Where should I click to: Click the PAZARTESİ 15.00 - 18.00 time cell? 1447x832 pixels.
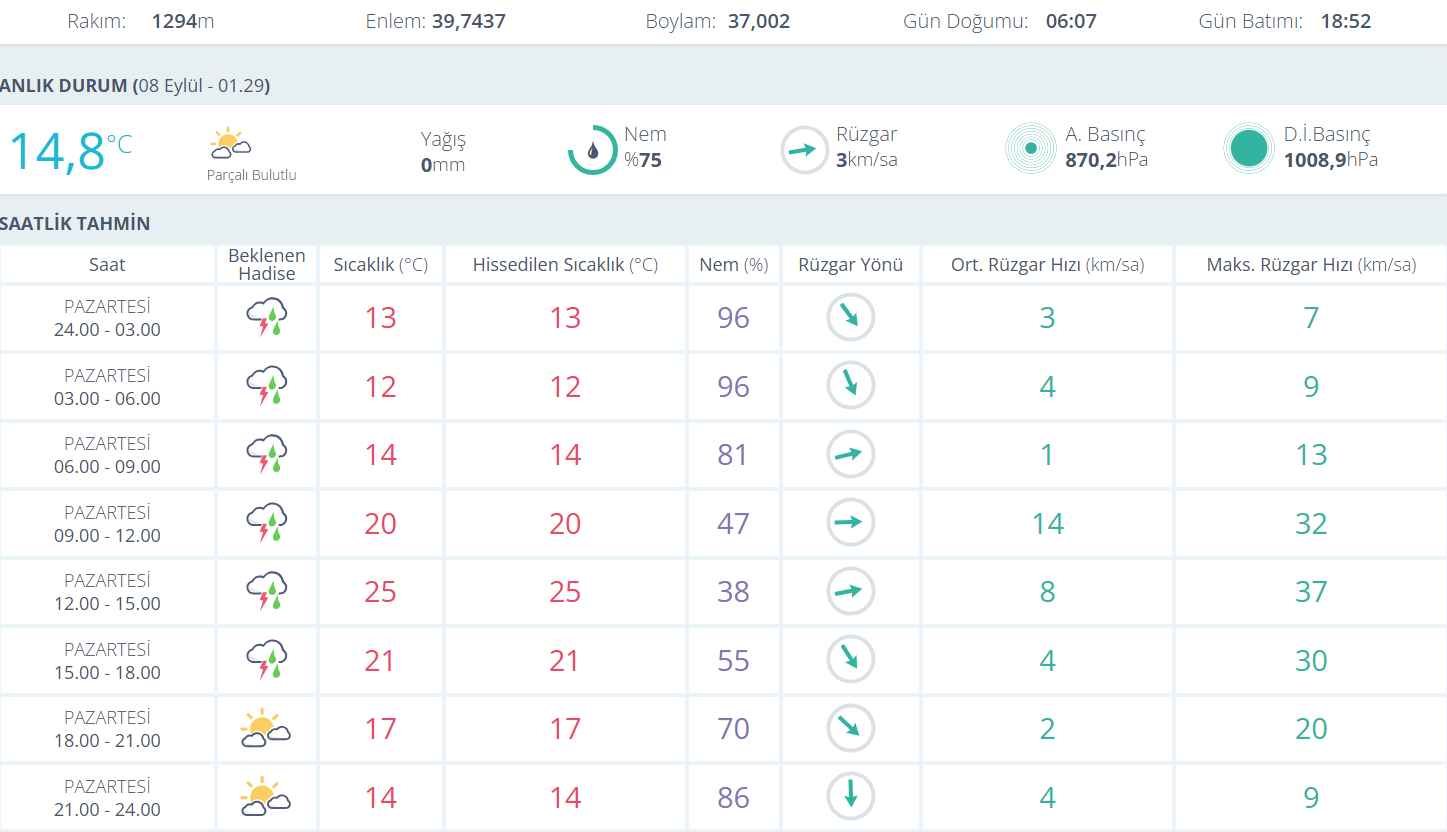pos(107,661)
